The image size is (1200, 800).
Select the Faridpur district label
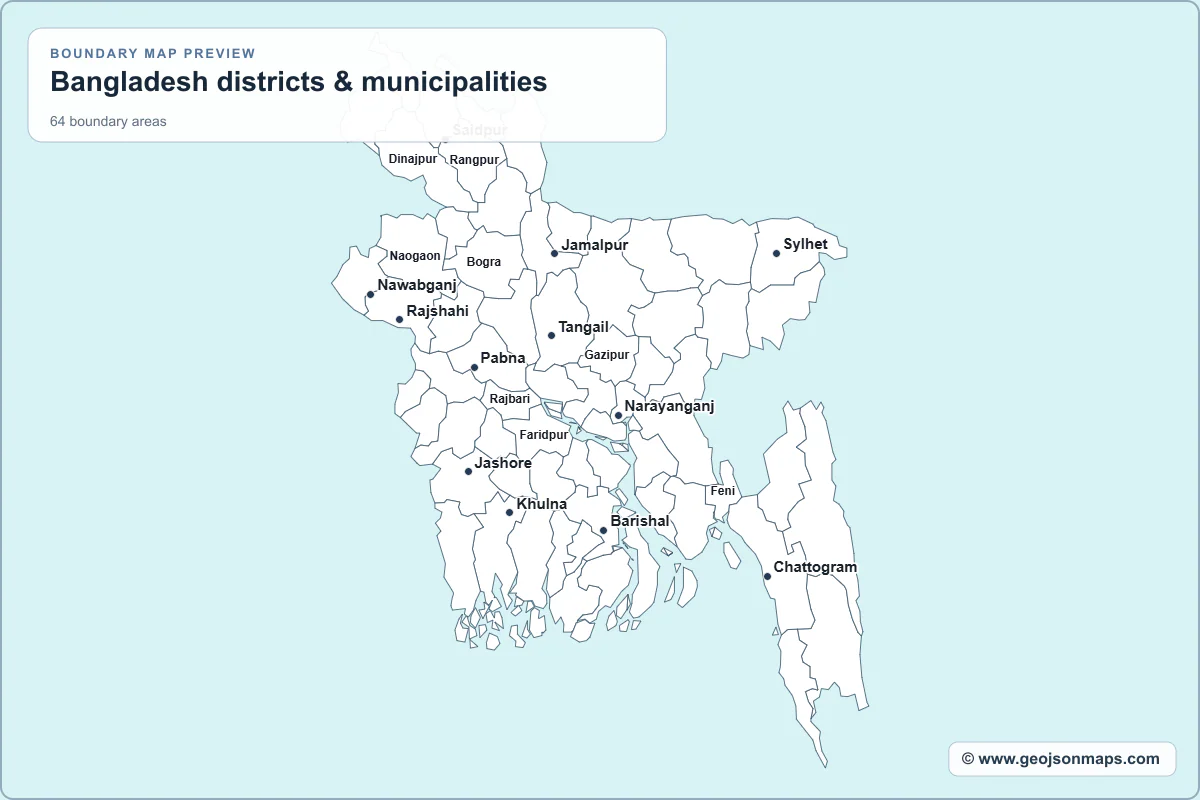544,435
